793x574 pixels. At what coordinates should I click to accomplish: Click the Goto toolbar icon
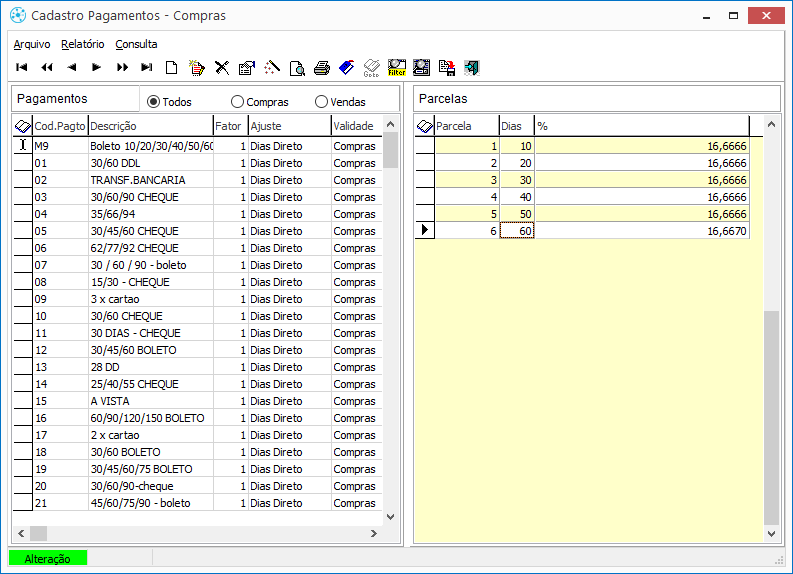[371, 68]
